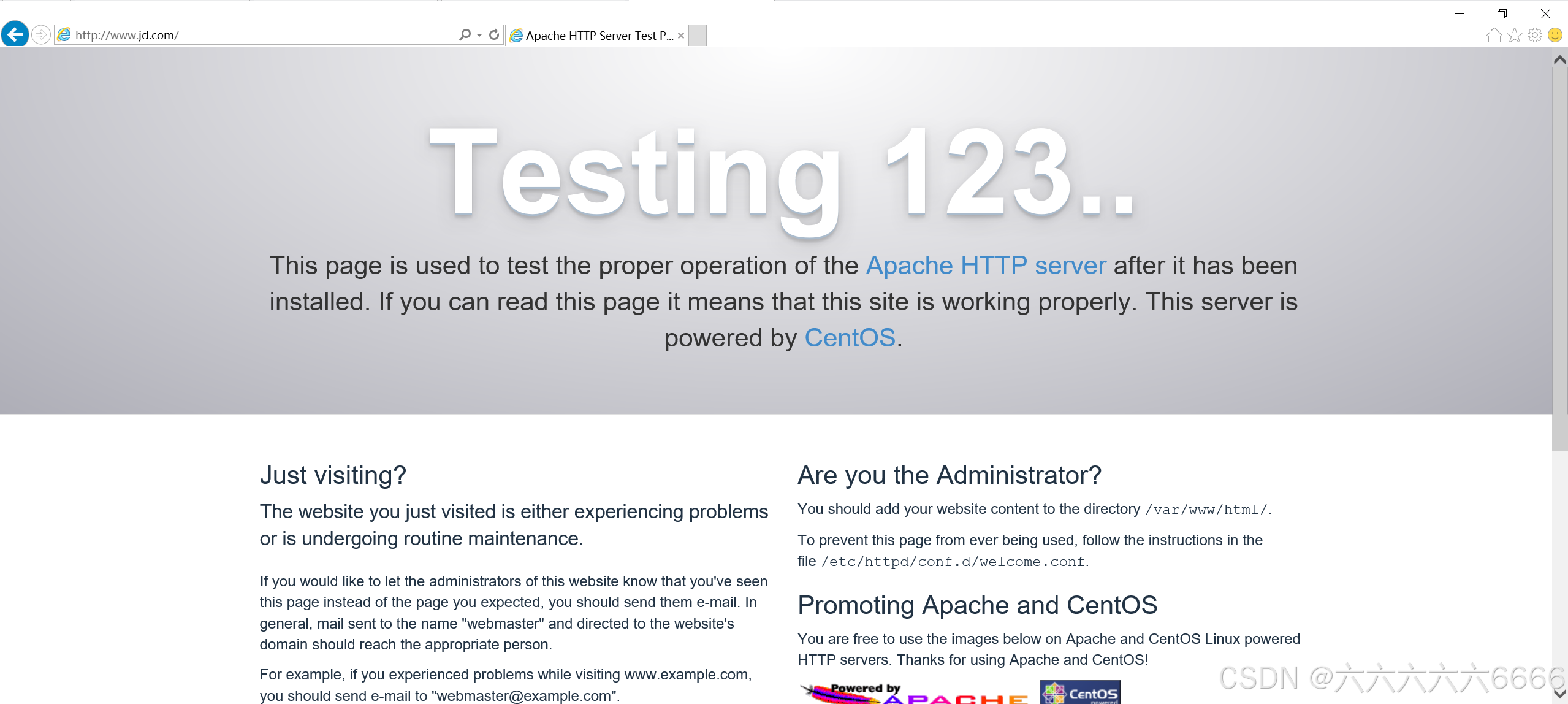Click scrollbar down arrow
The image size is (1568, 704).
1560,694
